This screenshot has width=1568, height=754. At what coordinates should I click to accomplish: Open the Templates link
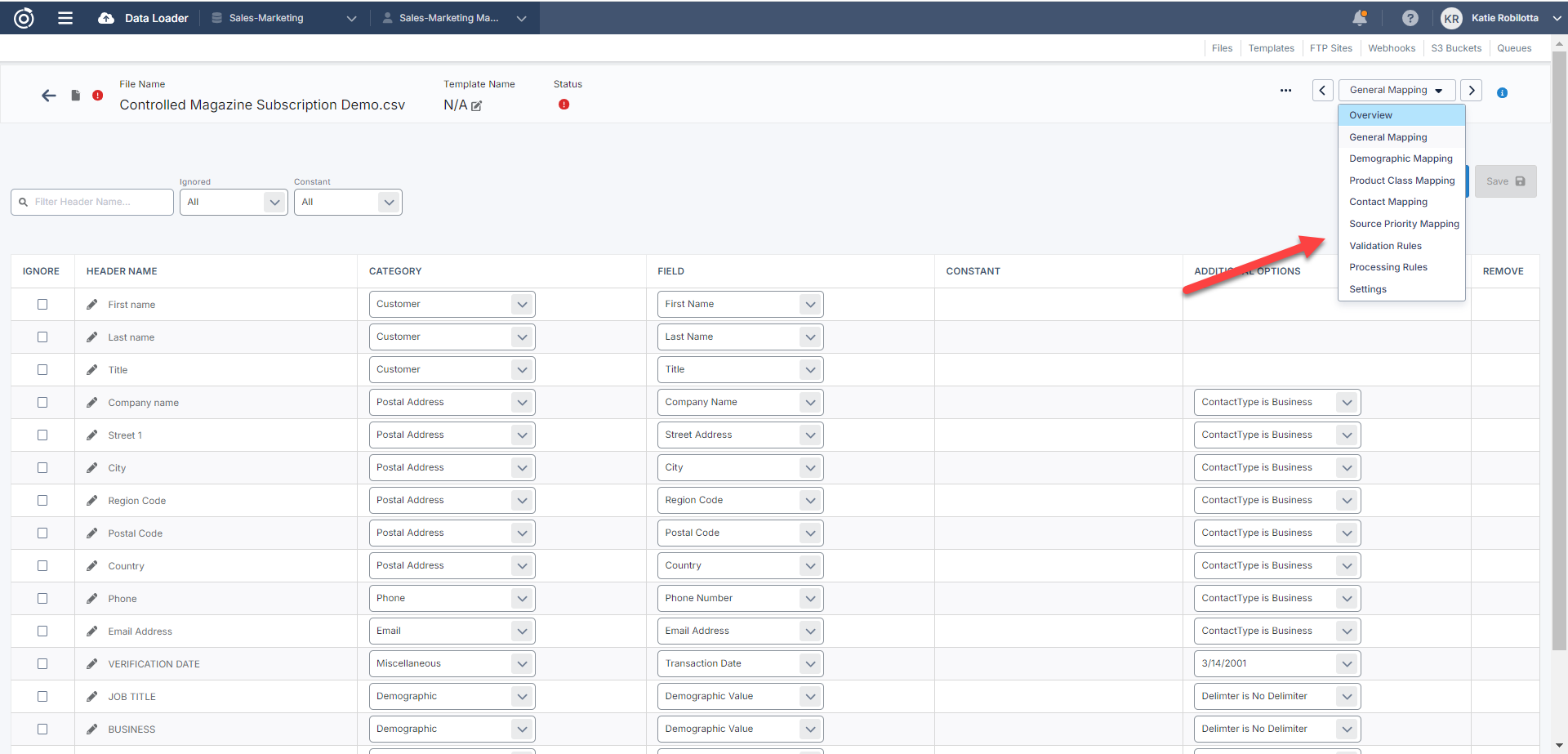pos(1271,48)
